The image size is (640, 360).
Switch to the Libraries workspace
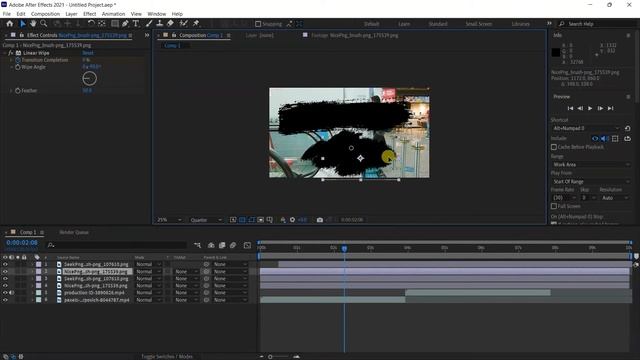[x=520, y=24]
